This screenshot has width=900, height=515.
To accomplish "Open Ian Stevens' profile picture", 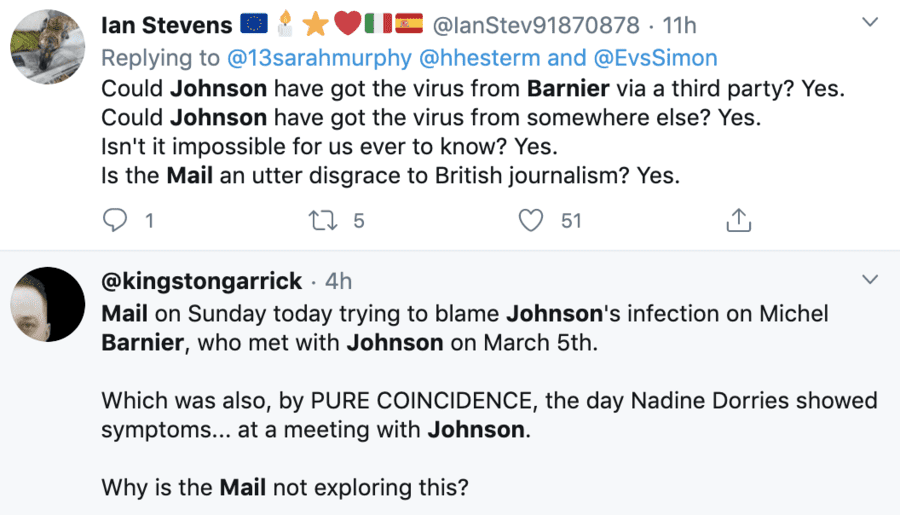I will pyautogui.click(x=47, y=47).
